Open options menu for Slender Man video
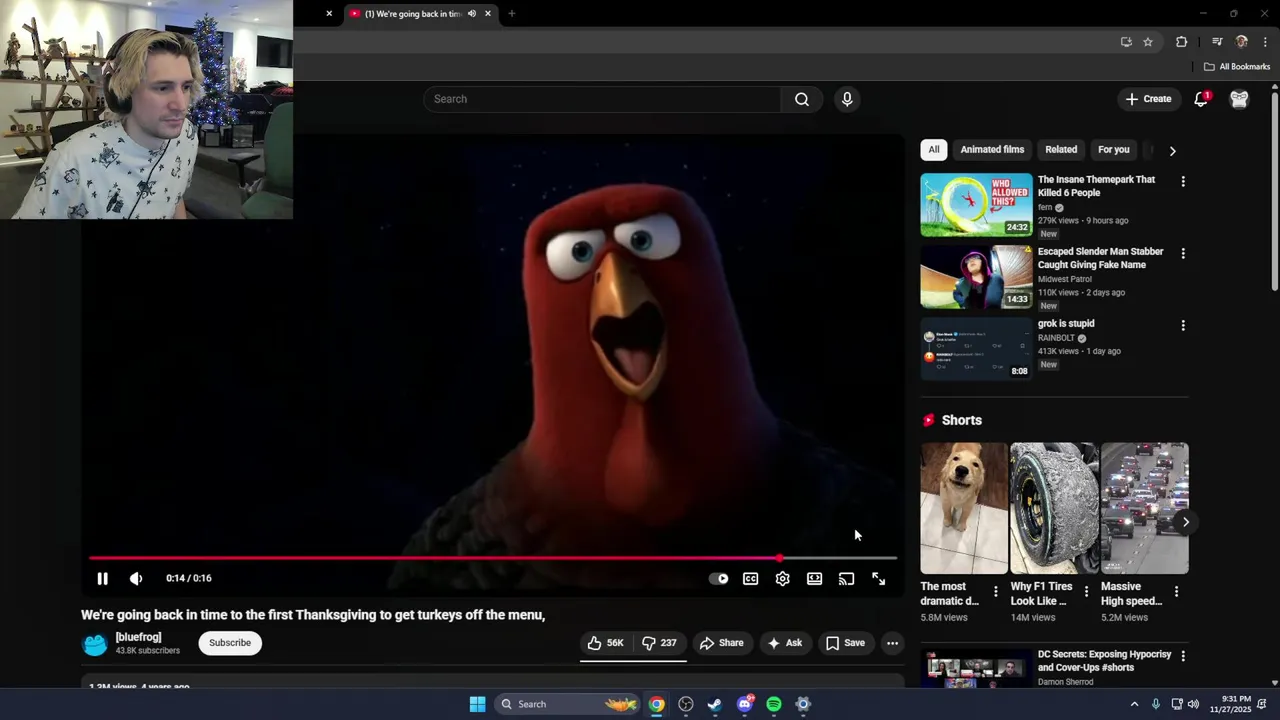The width and height of the screenshot is (1280, 720). pos(1183,254)
